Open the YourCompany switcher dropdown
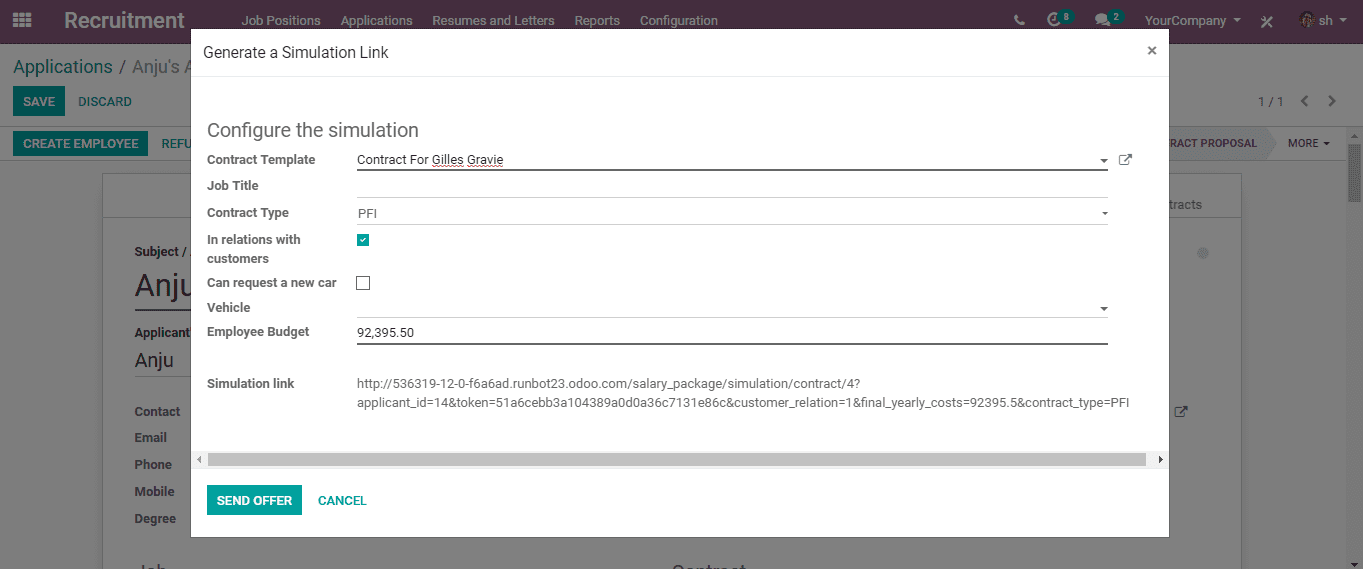 1192,20
